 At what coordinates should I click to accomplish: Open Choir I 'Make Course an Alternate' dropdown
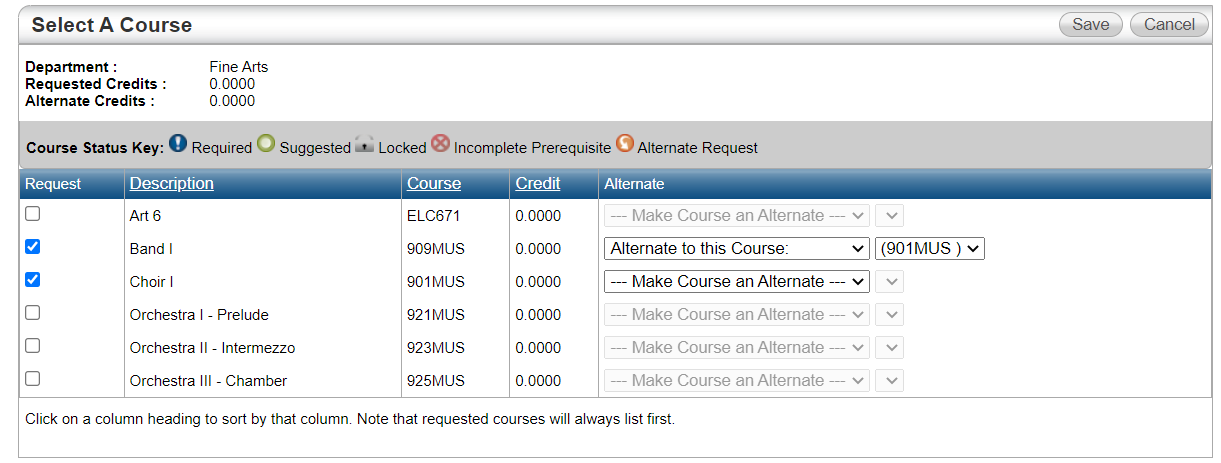click(737, 281)
